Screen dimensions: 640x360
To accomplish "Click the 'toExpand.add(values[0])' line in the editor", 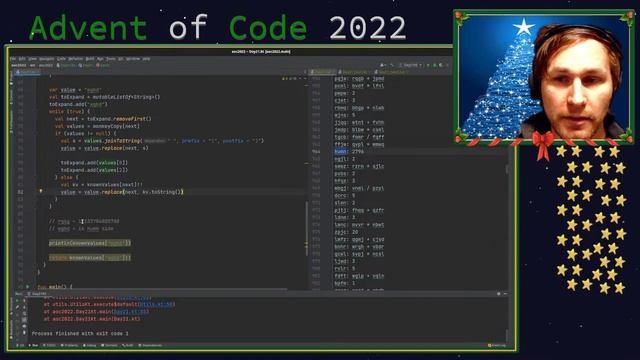I will pos(94,162).
